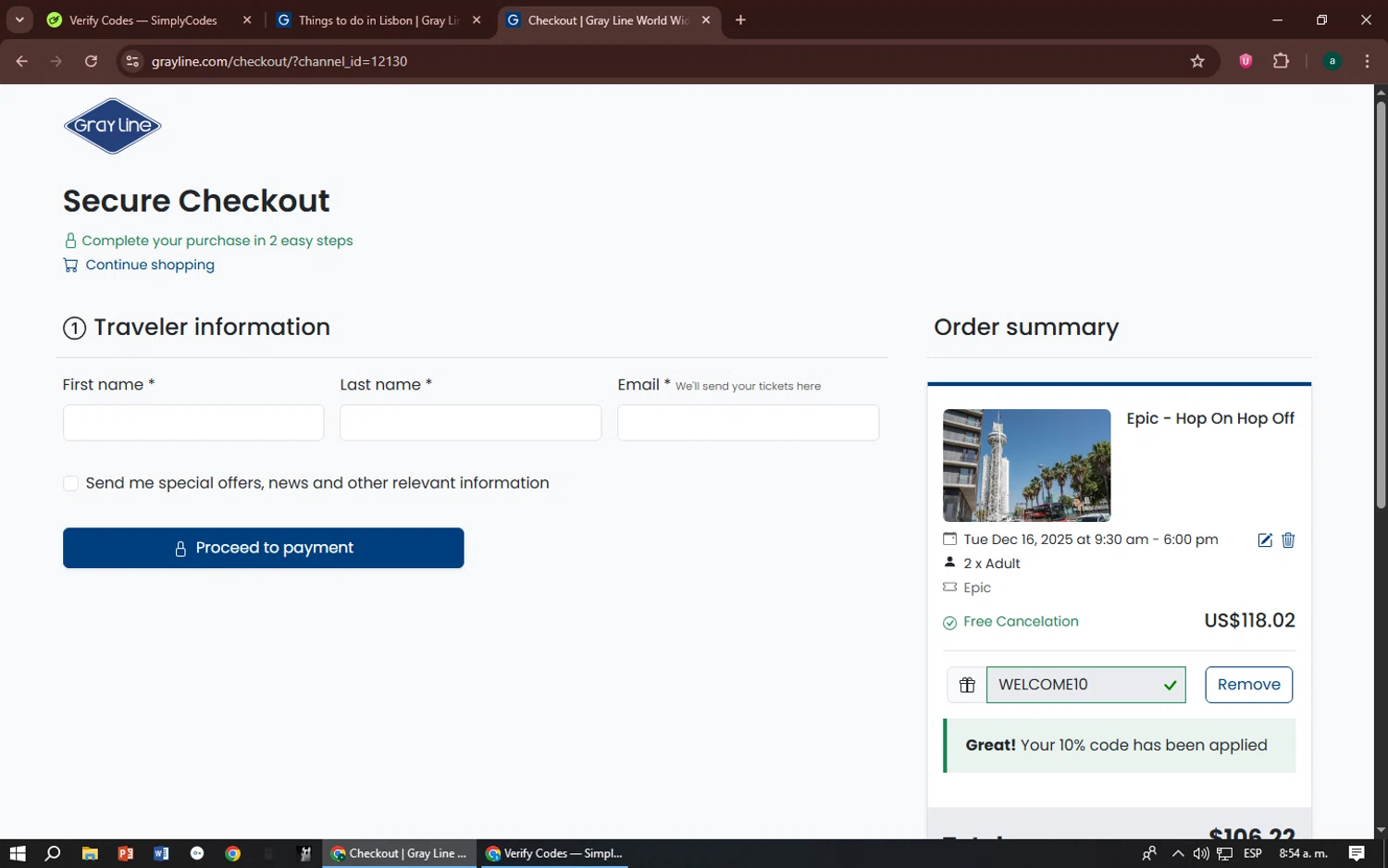Open the Windows Start menu

(18, 853)
